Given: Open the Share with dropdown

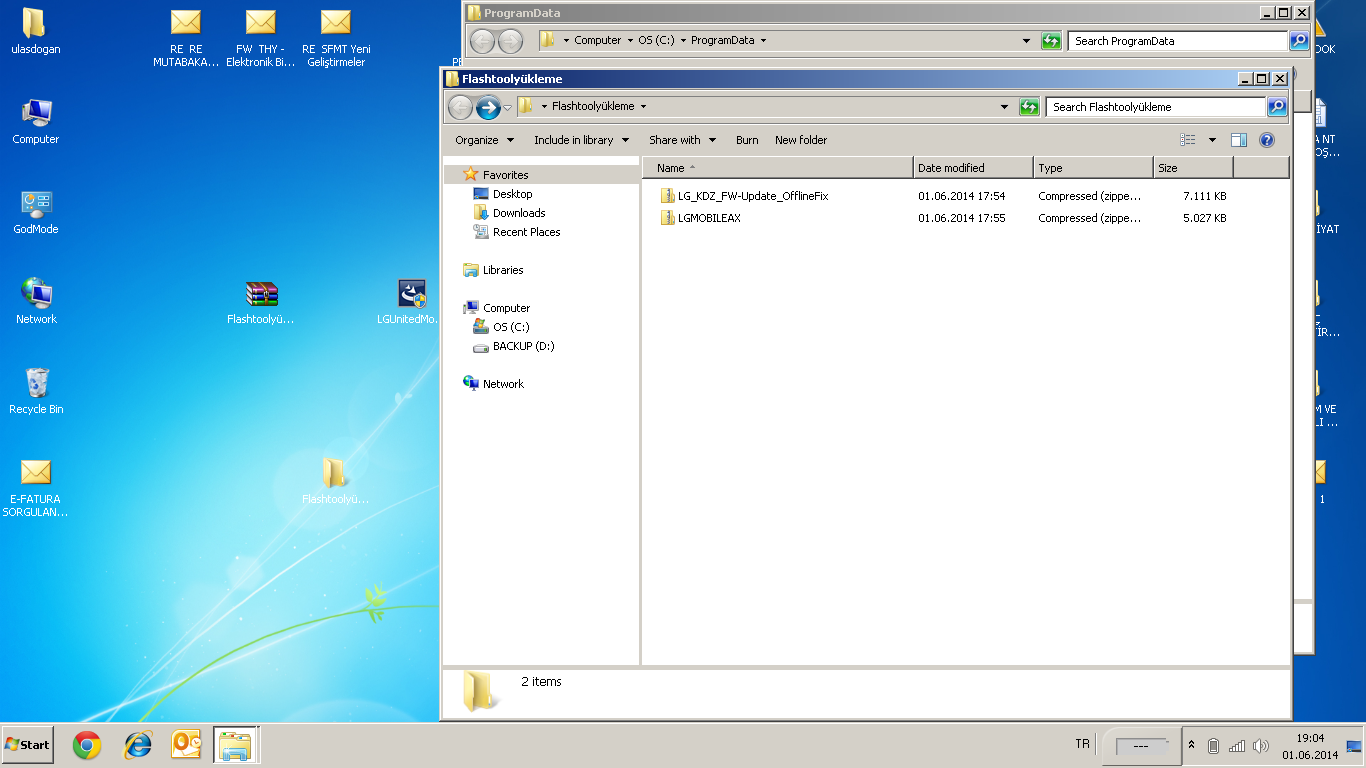Looking at the screenshot, I should click(x=682, y=140).
